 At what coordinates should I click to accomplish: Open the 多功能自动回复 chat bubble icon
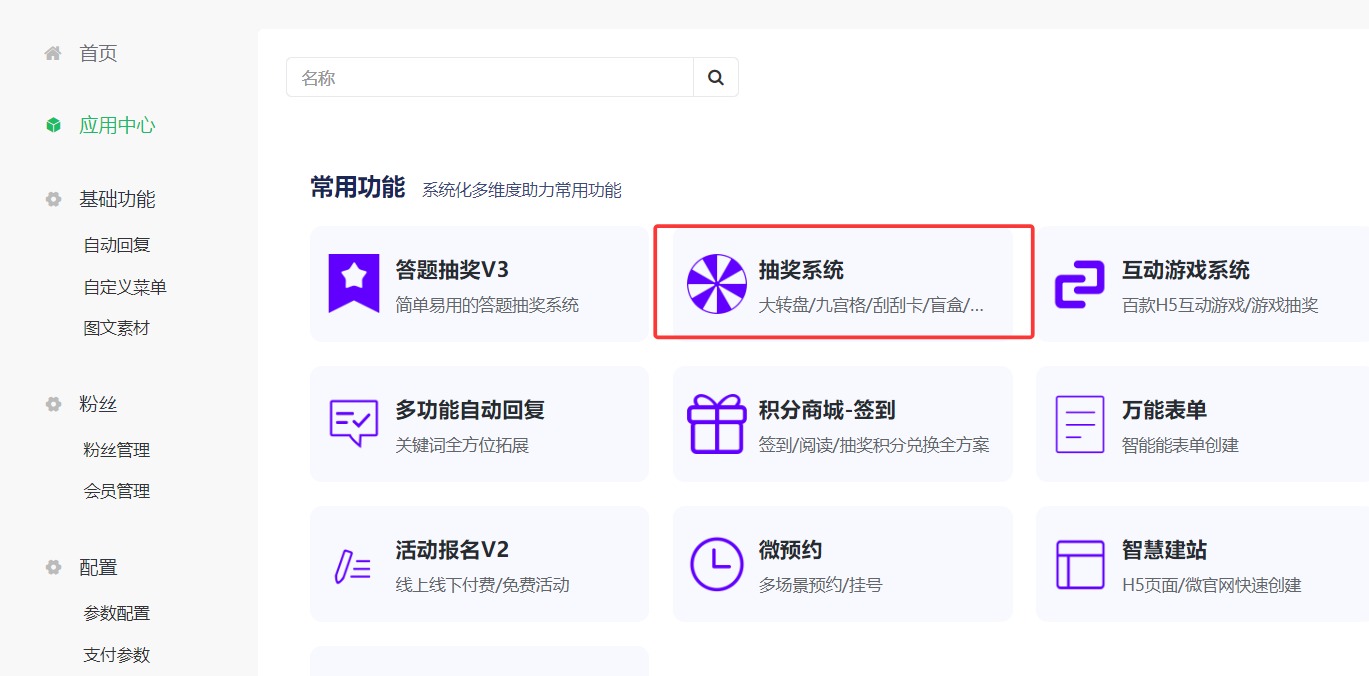354,424
